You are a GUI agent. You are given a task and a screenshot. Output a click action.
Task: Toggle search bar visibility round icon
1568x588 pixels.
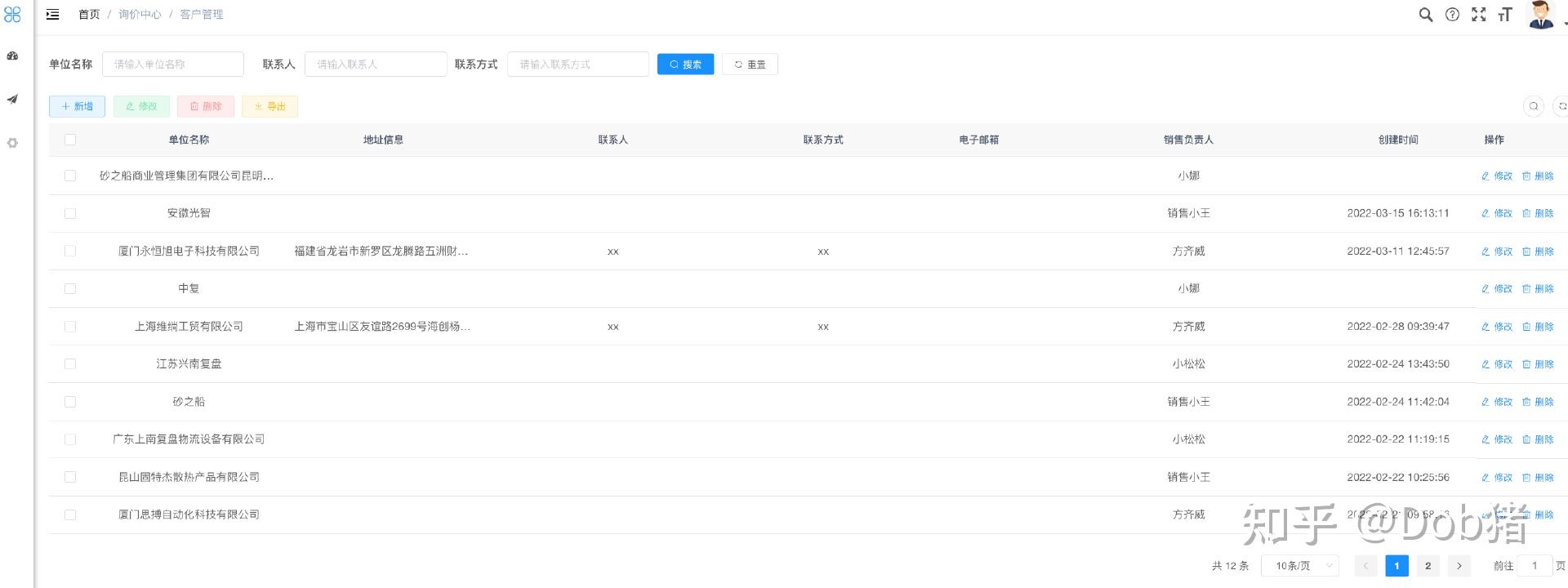tap(1534, 106)
